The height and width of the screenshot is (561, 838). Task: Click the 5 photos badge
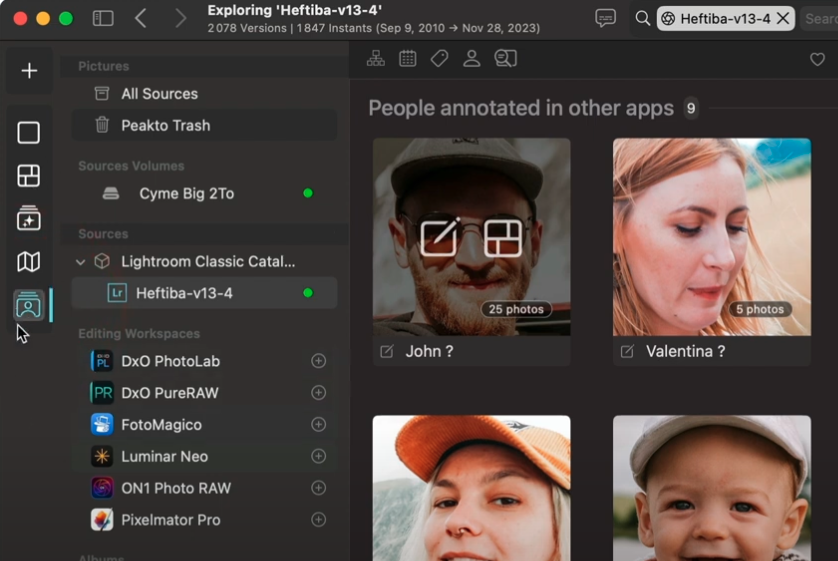(759, 309)
